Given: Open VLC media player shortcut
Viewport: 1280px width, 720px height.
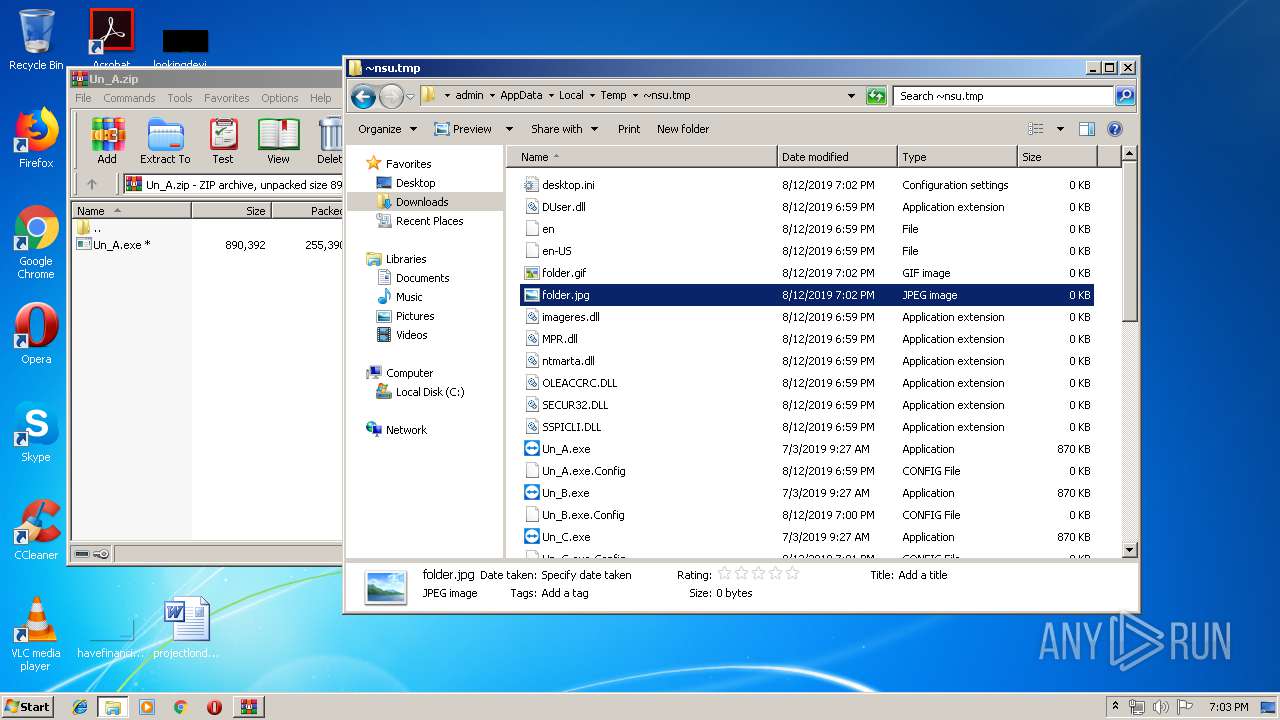Looking at the screenshot, I should pos(36,634).
